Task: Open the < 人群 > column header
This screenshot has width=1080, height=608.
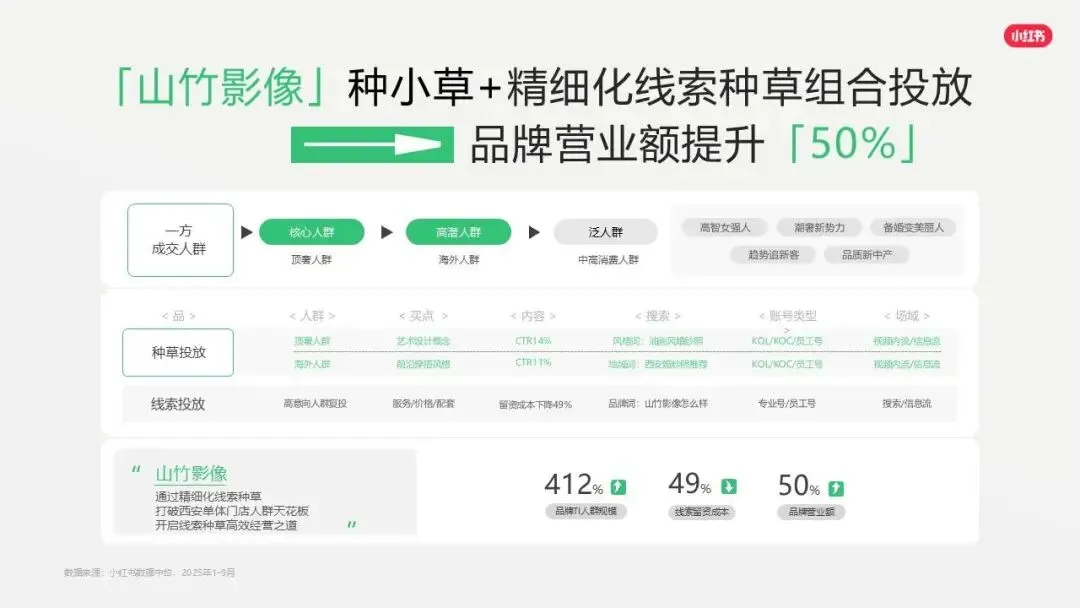Action: pyautogui.click(x=312, y=315)
